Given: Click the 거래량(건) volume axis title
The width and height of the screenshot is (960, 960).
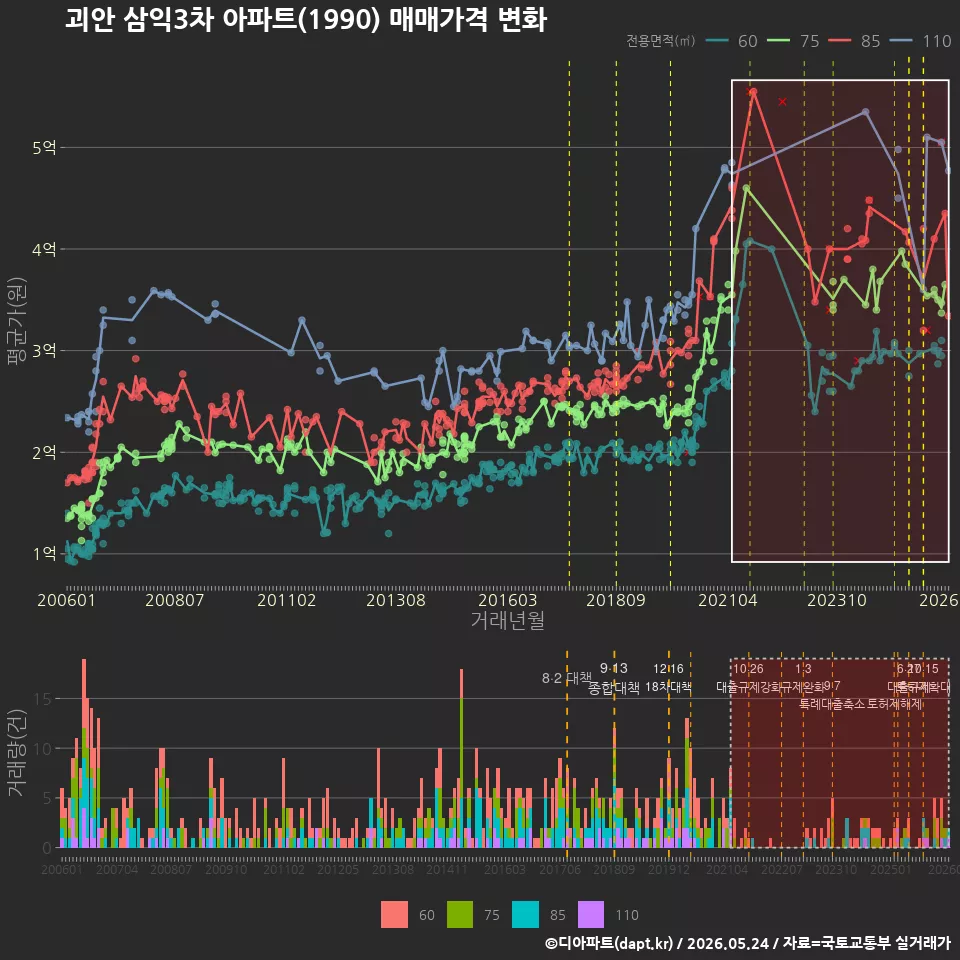Looking at the screenshot, I should pyautogui.click(x=16, y=753).
